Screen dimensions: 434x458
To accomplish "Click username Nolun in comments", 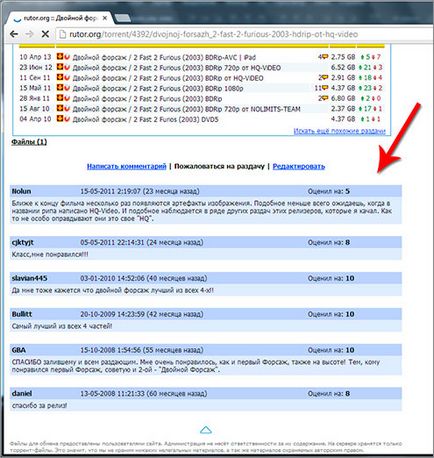I will click(21, 191).
